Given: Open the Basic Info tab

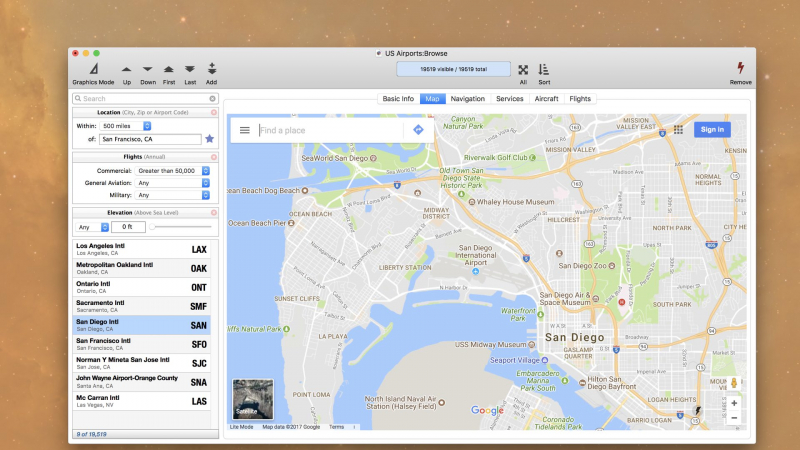Looking at the screenshot, I should (398, 98).
